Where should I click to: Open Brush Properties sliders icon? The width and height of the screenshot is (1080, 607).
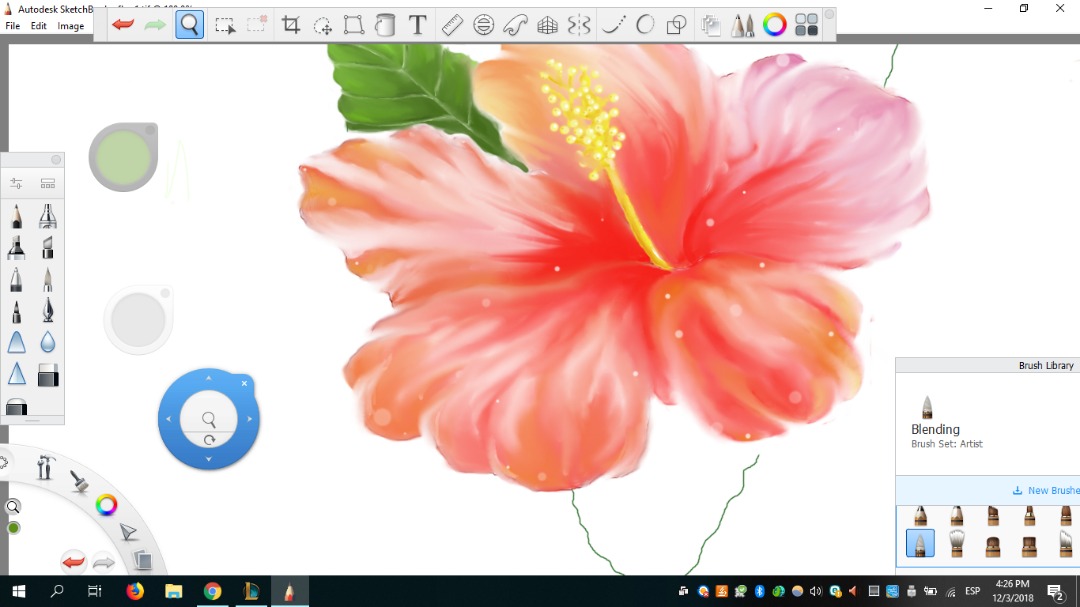pyautogui.click(x=17, y=184)
